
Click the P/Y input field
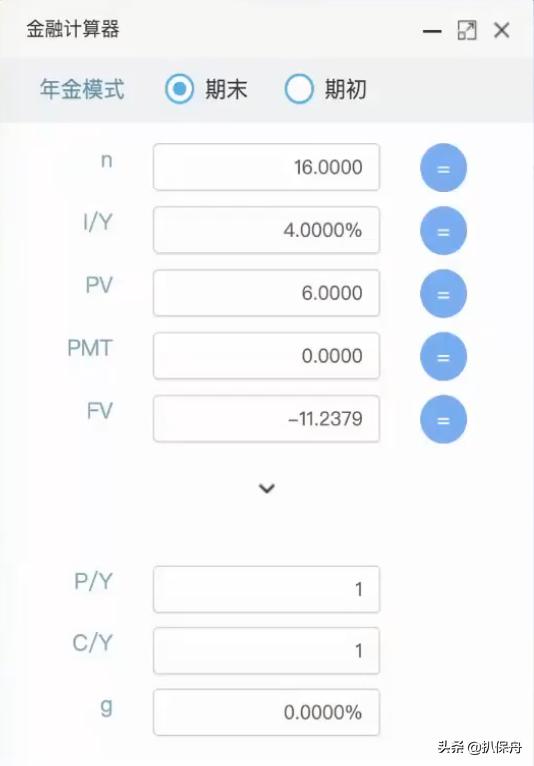pyautogui.click(x=266, y=589)
